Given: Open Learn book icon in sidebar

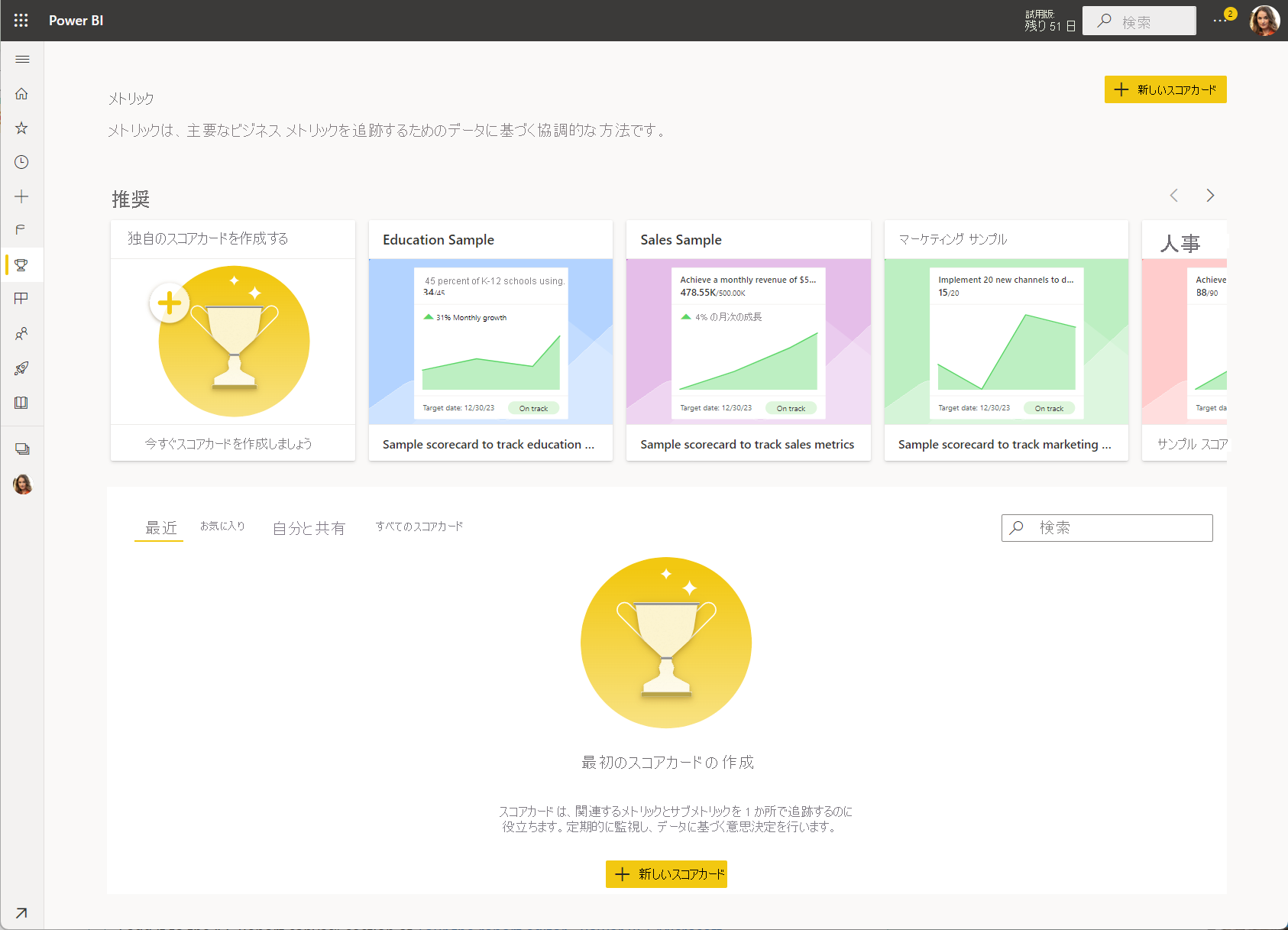Looking at the screenshot, I should tap(21, 403).
